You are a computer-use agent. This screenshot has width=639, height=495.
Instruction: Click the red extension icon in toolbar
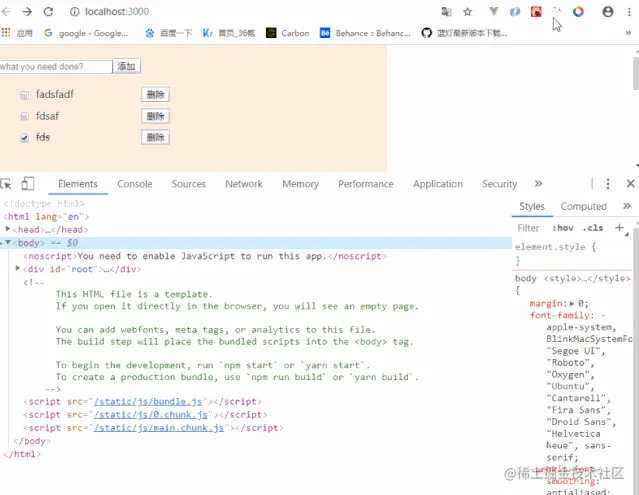tap(536, 12)
